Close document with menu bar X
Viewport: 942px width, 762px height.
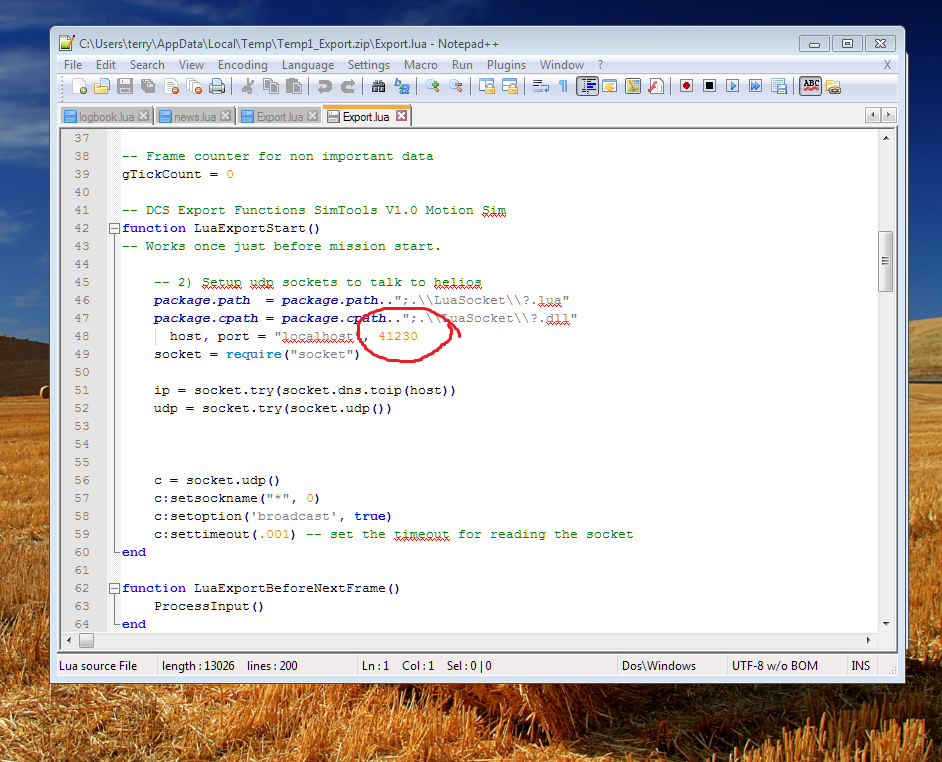pos(887,65)
